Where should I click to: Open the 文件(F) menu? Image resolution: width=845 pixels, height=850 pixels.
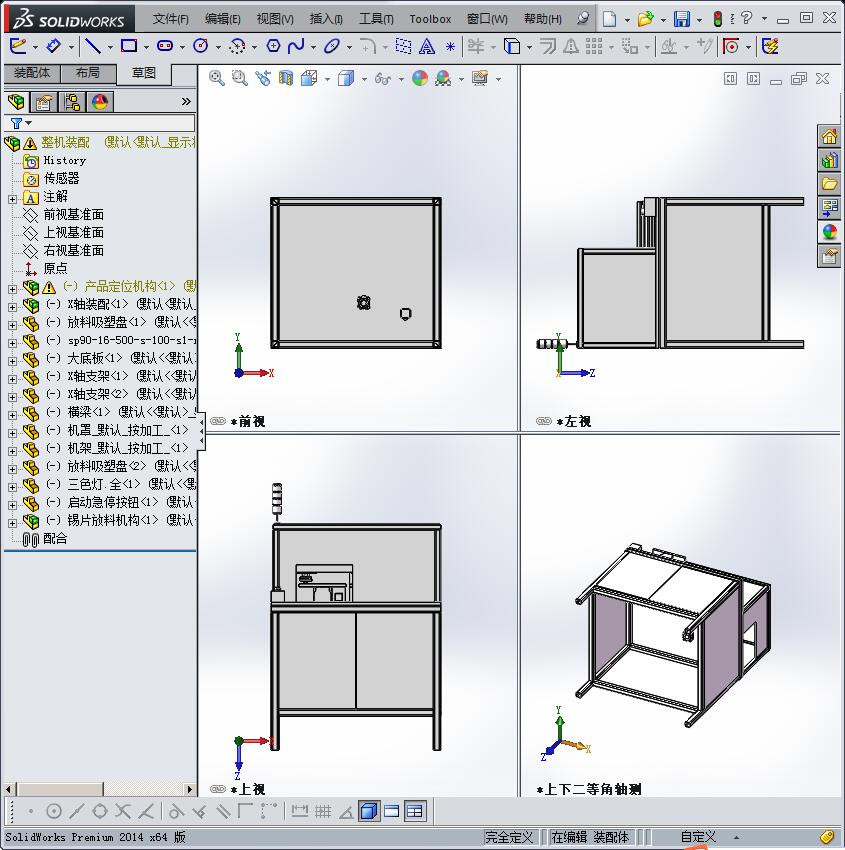tap(171, 19)
